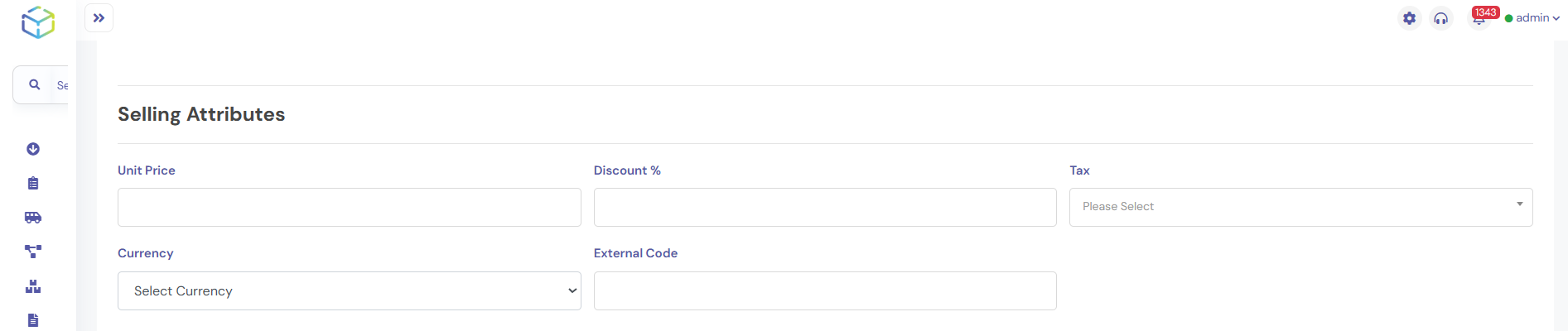1568x331 pixels.
Task: Open the stacked boxes inventory sidebar icon
Action: (x=33, y=286)
